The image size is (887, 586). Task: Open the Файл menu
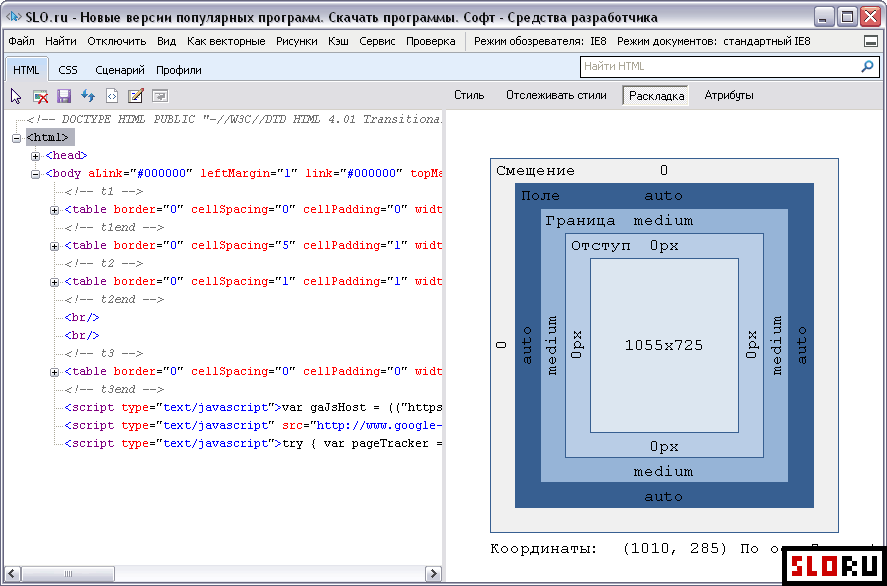[x=21, y=41]
